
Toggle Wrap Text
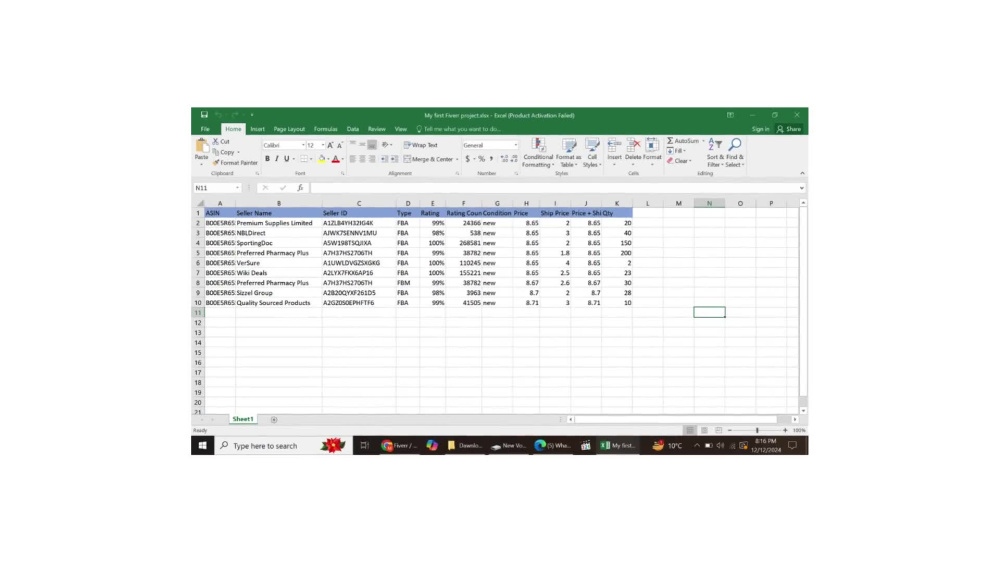(421, 145)
